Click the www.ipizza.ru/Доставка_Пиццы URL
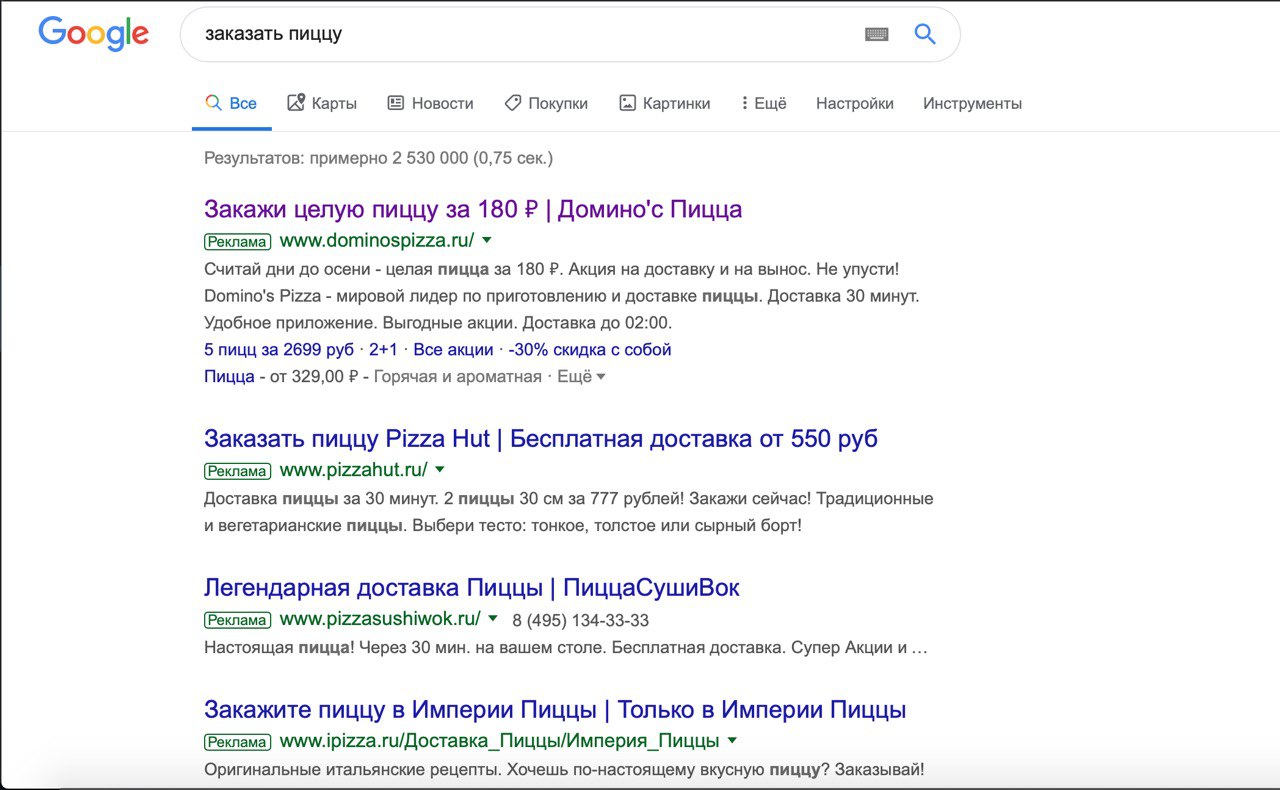The height and width of the screenshot is (790, 1280). coord(499,741)
